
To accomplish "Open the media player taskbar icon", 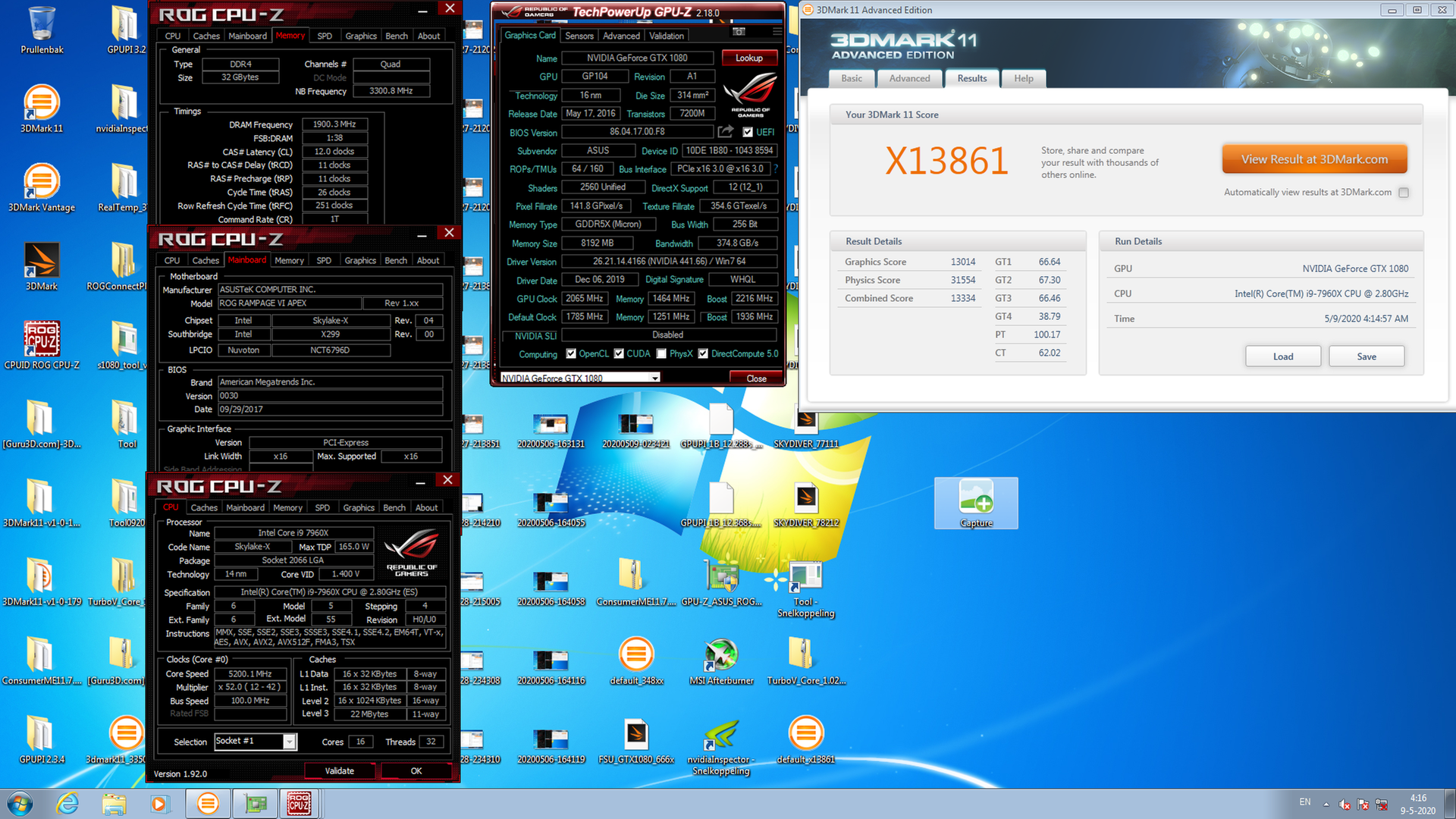I will [159, 804].
